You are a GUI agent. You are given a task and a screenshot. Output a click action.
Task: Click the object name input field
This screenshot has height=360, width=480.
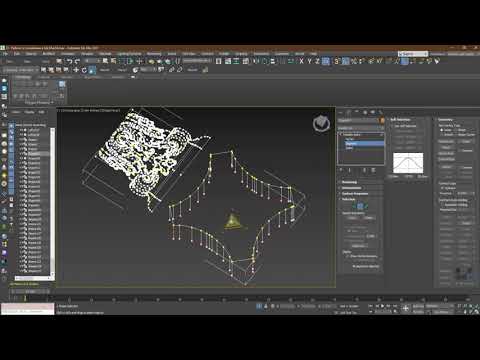(358, 120)
